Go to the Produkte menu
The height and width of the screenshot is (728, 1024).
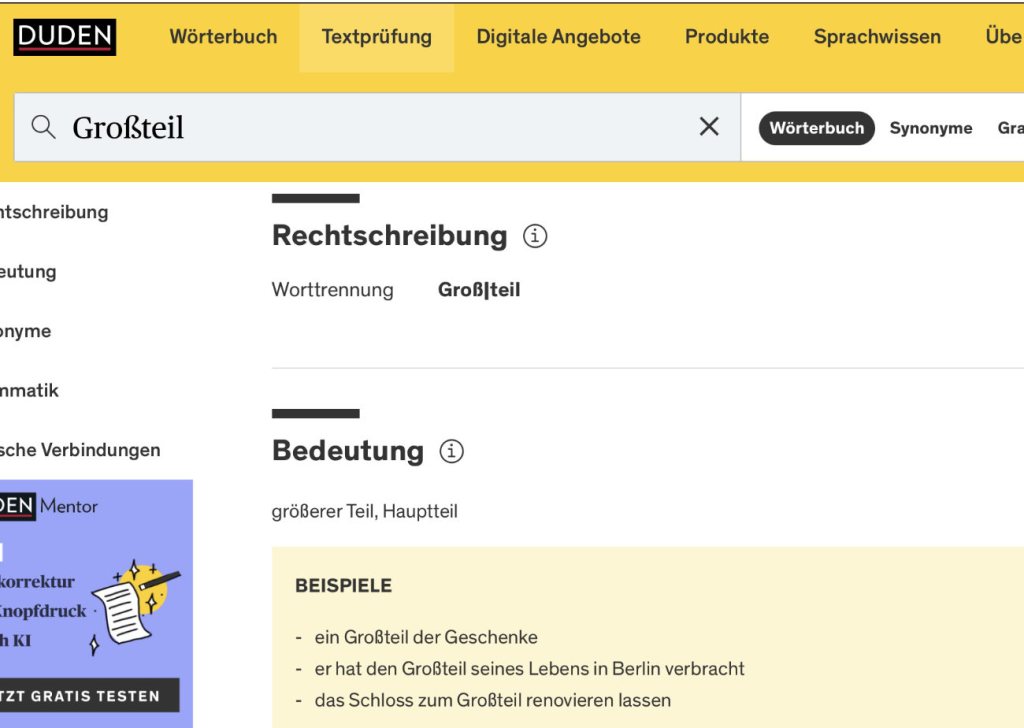(727, 37)
